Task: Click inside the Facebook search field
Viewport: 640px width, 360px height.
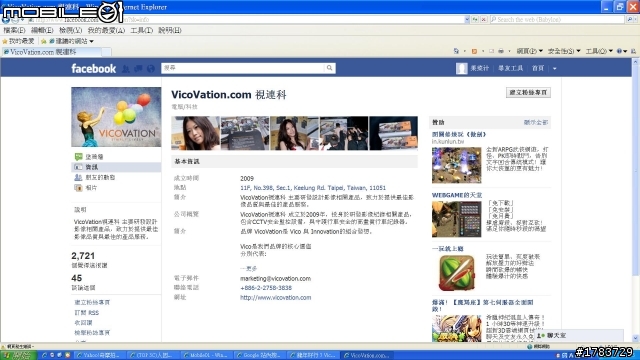Action: tap(243, 68)
